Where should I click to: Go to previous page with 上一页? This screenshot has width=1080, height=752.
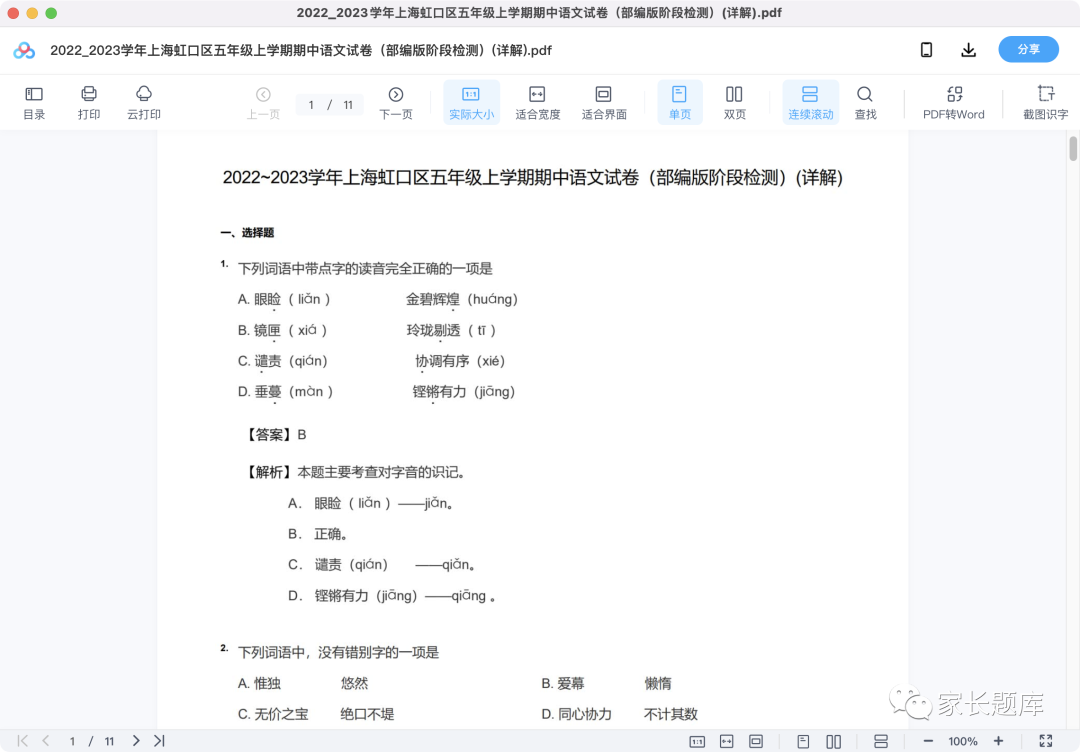(263, 103)
